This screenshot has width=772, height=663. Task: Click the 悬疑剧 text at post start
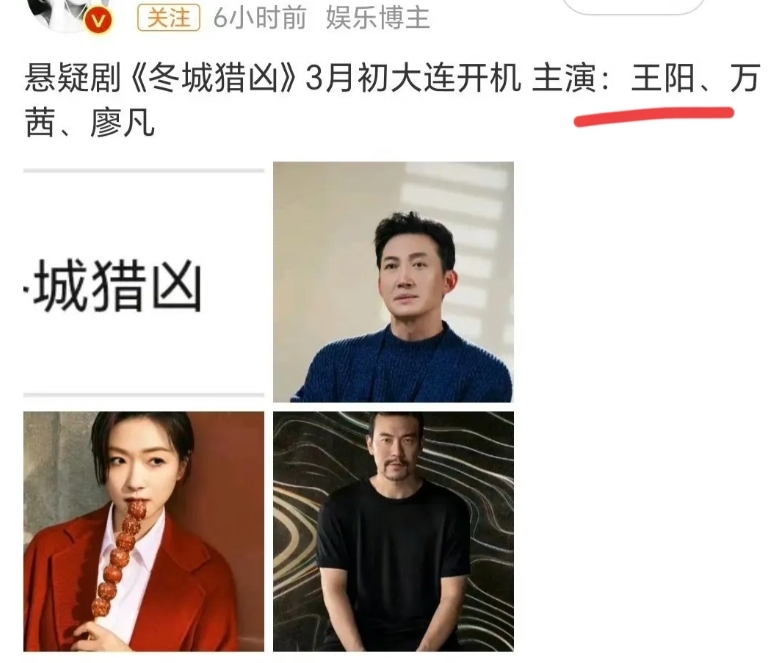coord(73,79)
